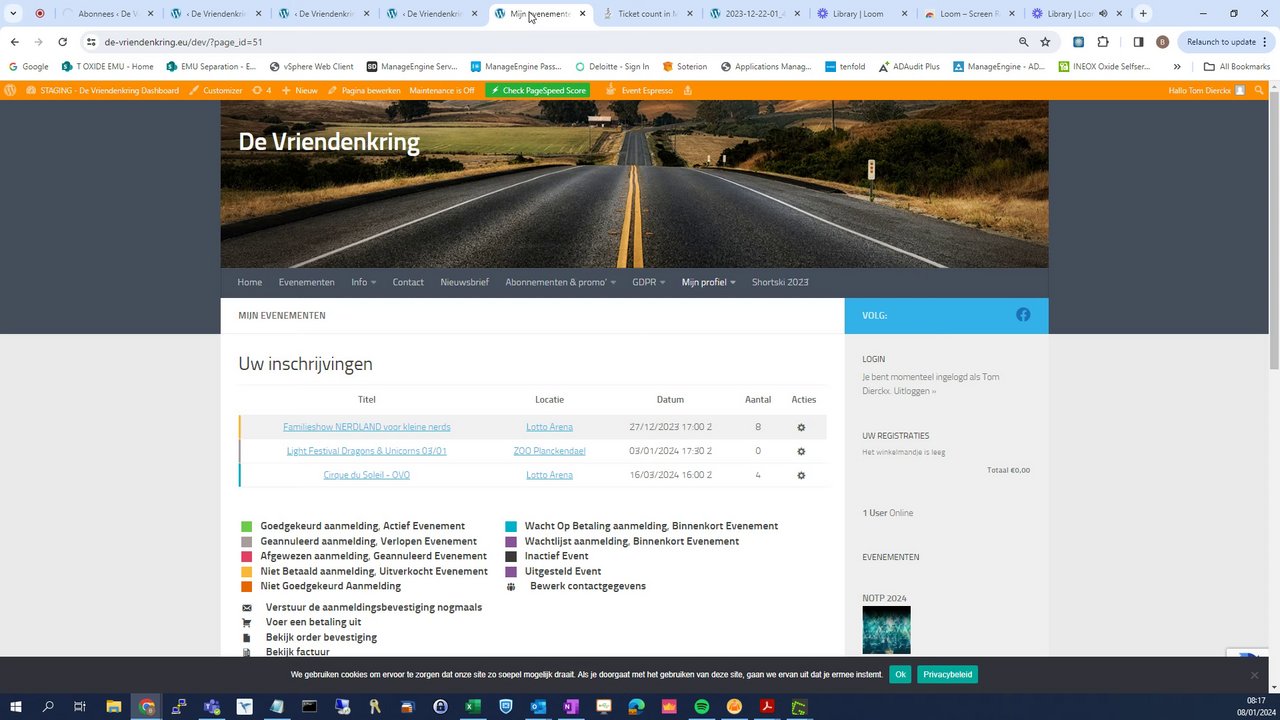The width and height of the screenshot is (1280, 720).
Task: Open the browser extensions puzzle icon
Action: pos(1103,42)
